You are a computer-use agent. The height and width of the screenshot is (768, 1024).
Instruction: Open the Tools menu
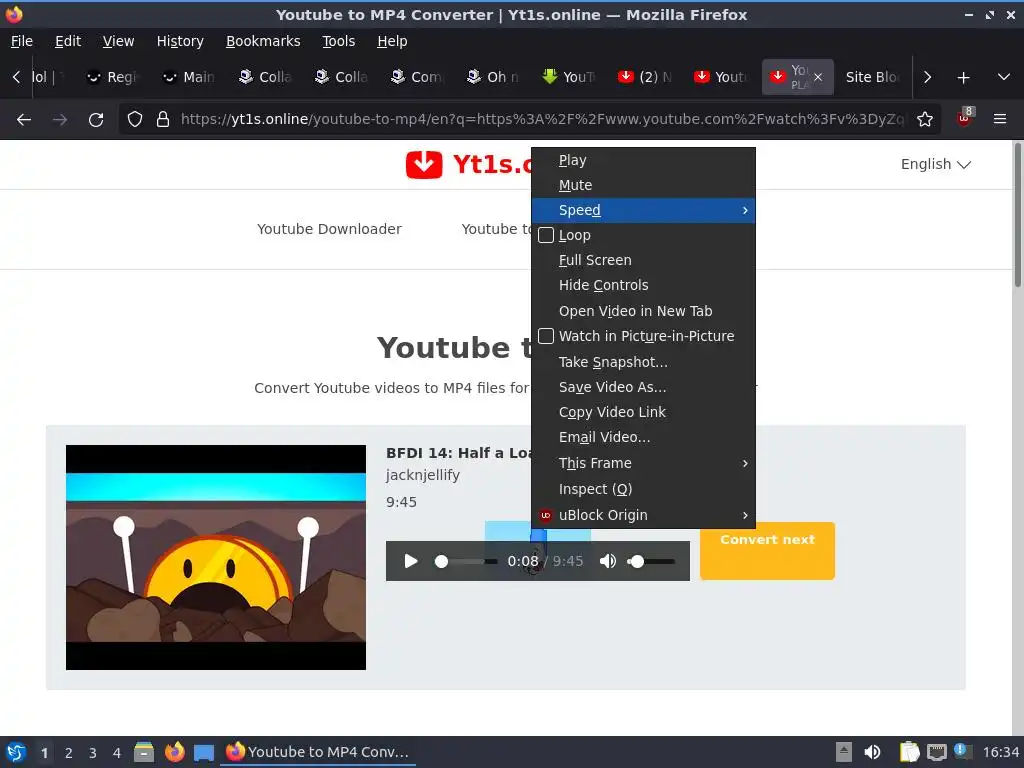pos(338,41)
